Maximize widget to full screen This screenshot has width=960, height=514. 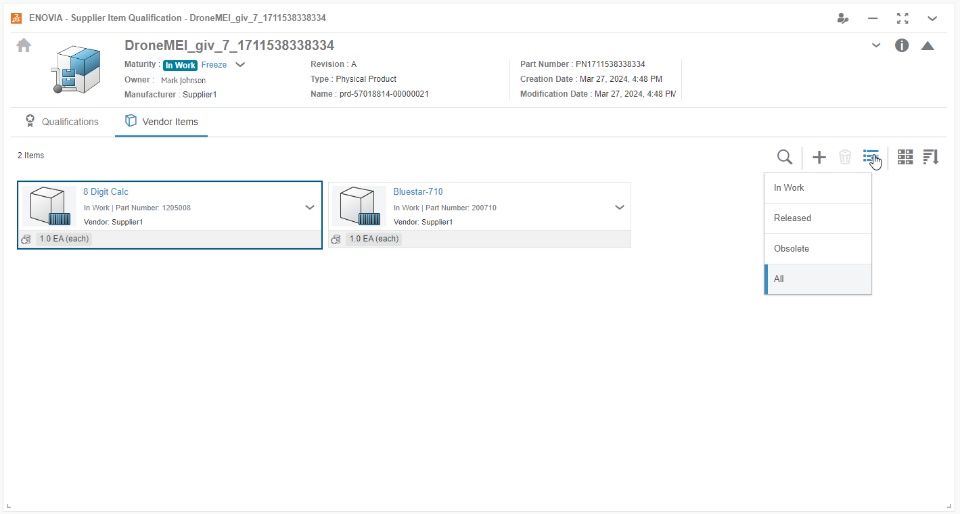click(902, 18)
